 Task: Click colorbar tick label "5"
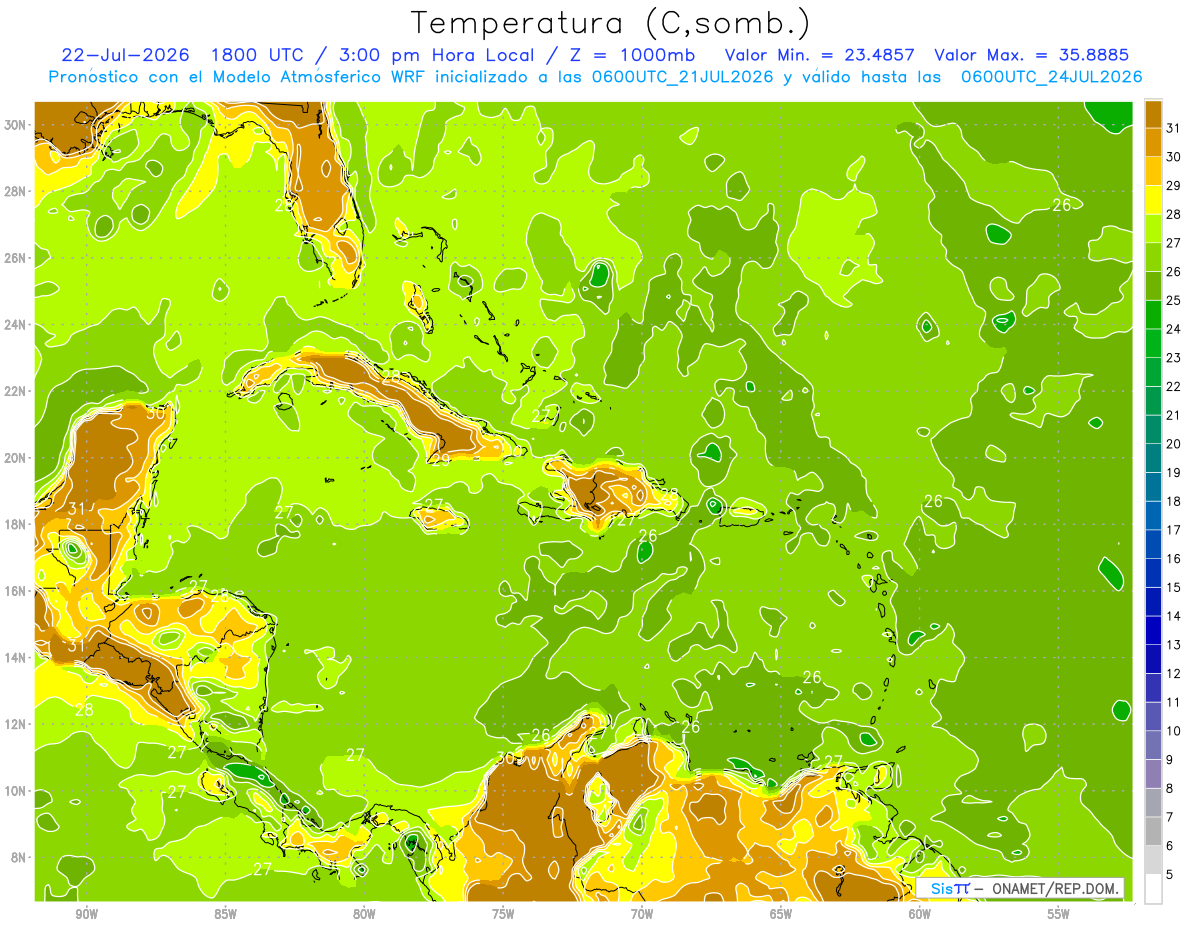[1170, 874]
